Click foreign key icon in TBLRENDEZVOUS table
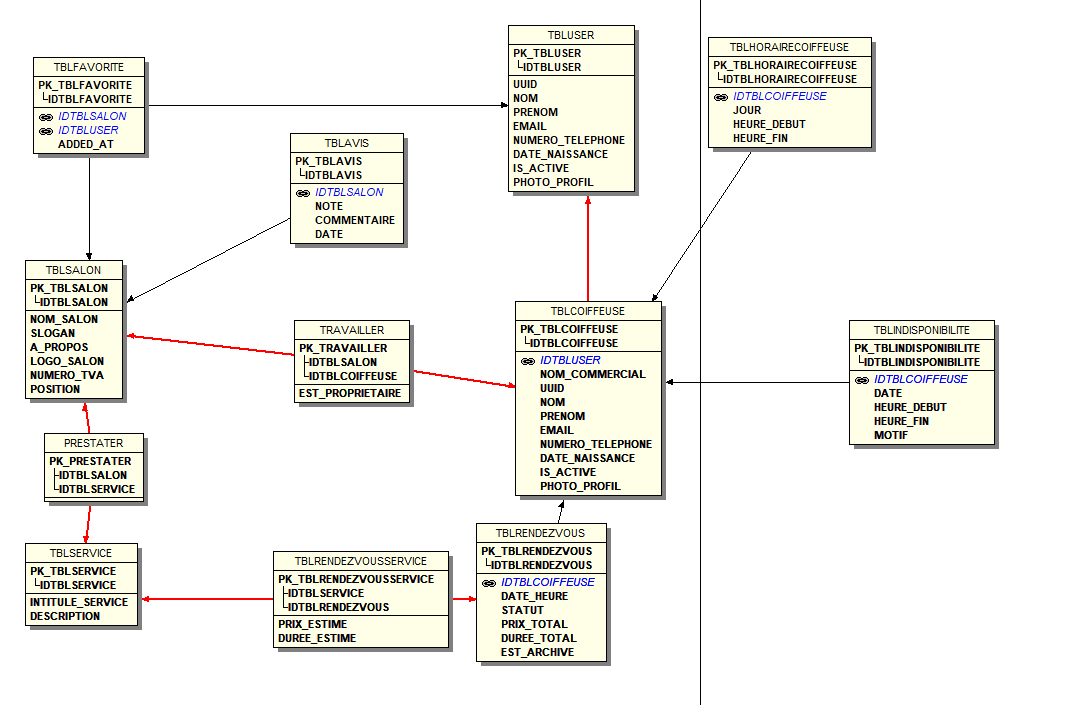The width and height of the screenshot is (1085, 705). pos(489,583)
